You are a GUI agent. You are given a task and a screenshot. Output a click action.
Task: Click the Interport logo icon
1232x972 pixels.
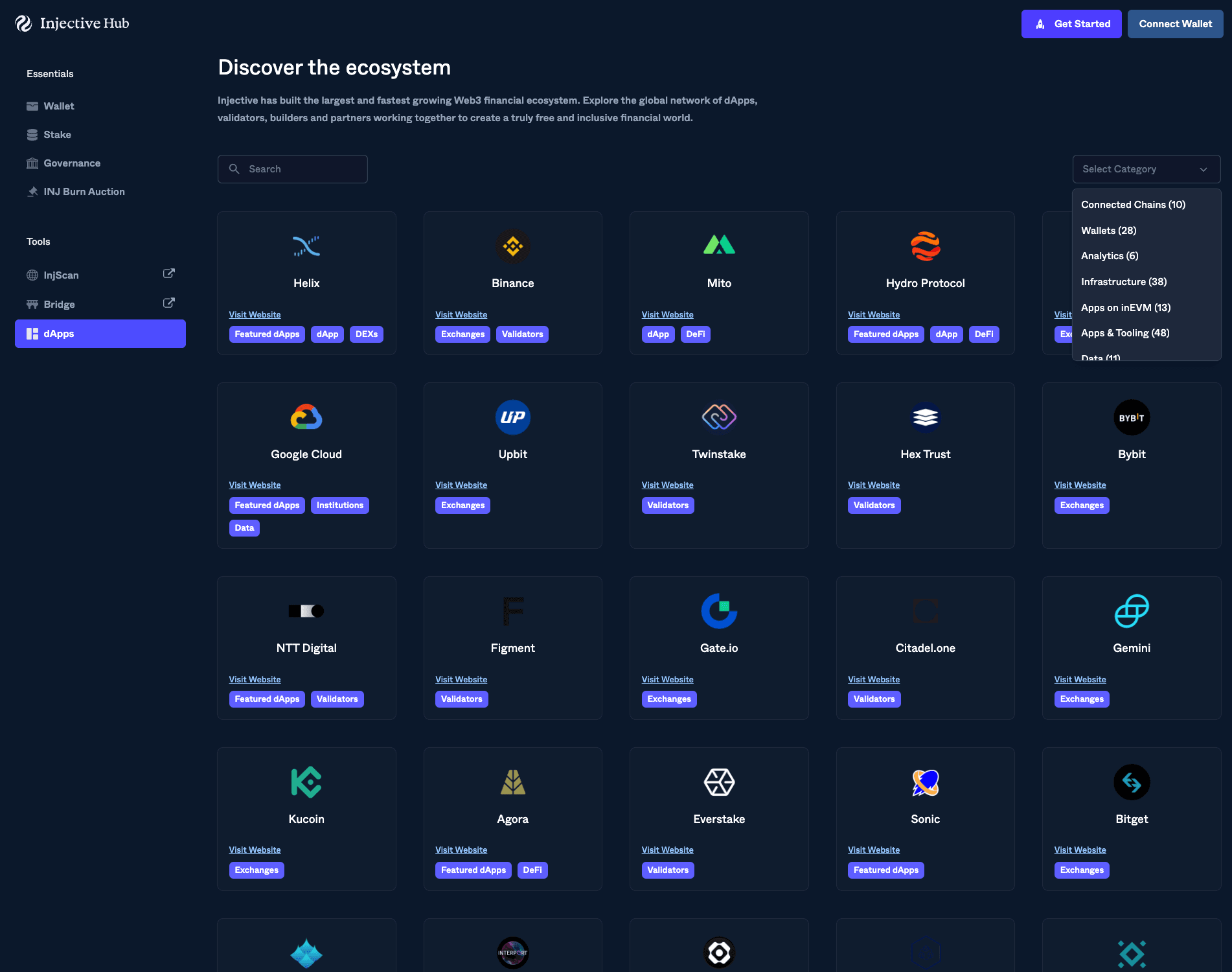point(513,953)
